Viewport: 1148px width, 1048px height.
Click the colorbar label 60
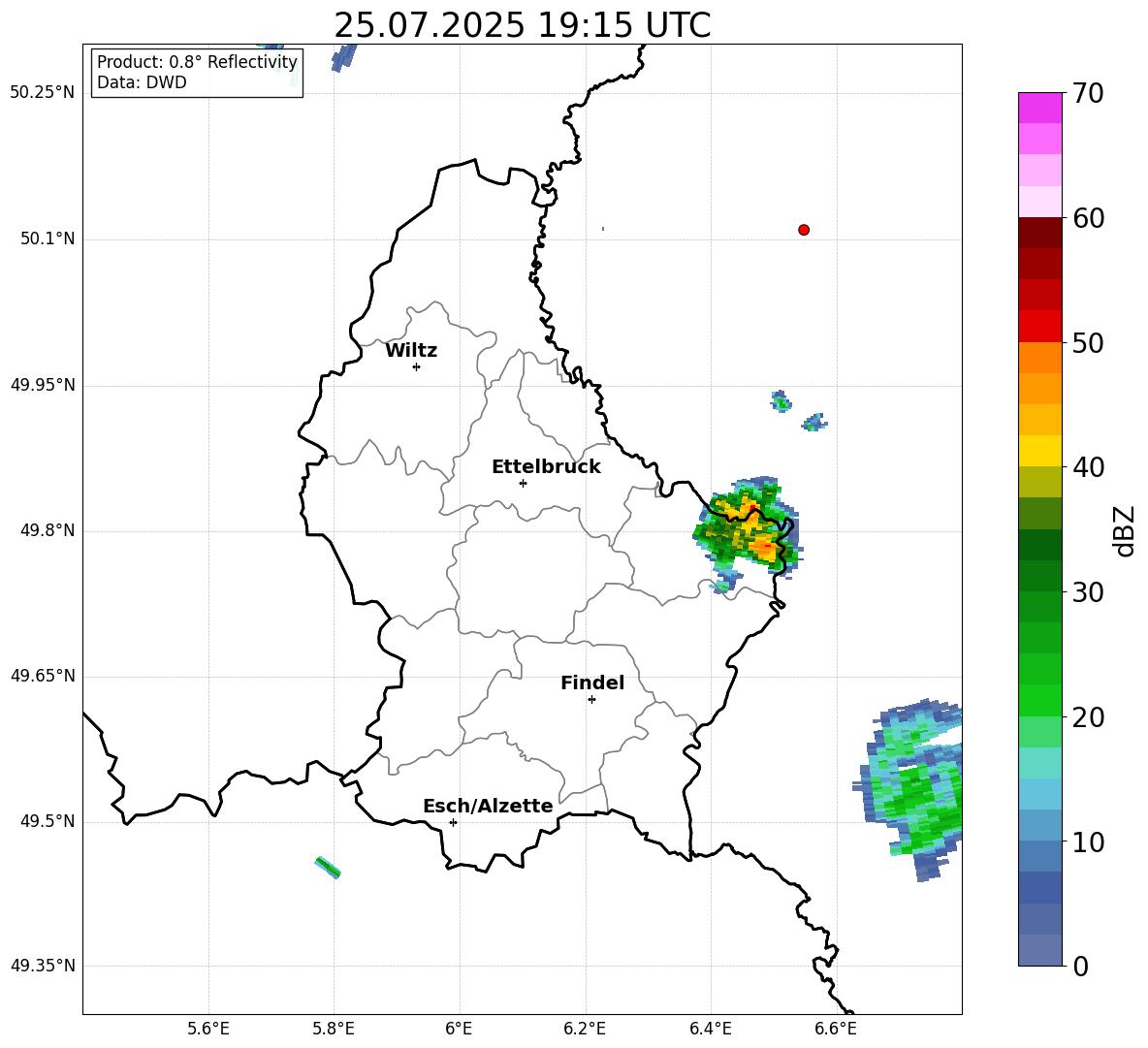point(1088,218)
